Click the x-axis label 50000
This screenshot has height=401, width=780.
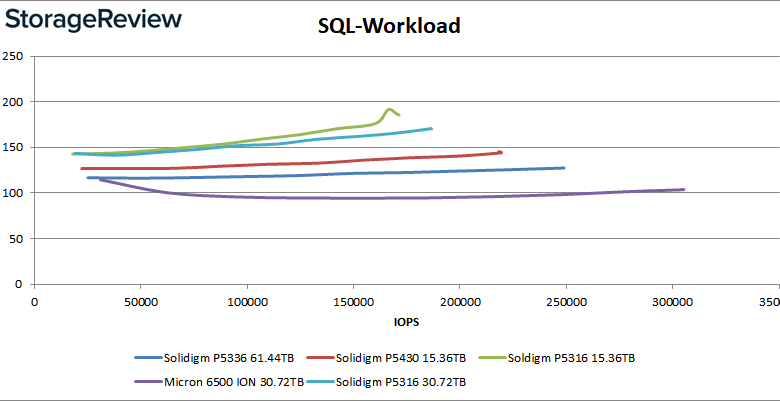(x=140, y=301)
